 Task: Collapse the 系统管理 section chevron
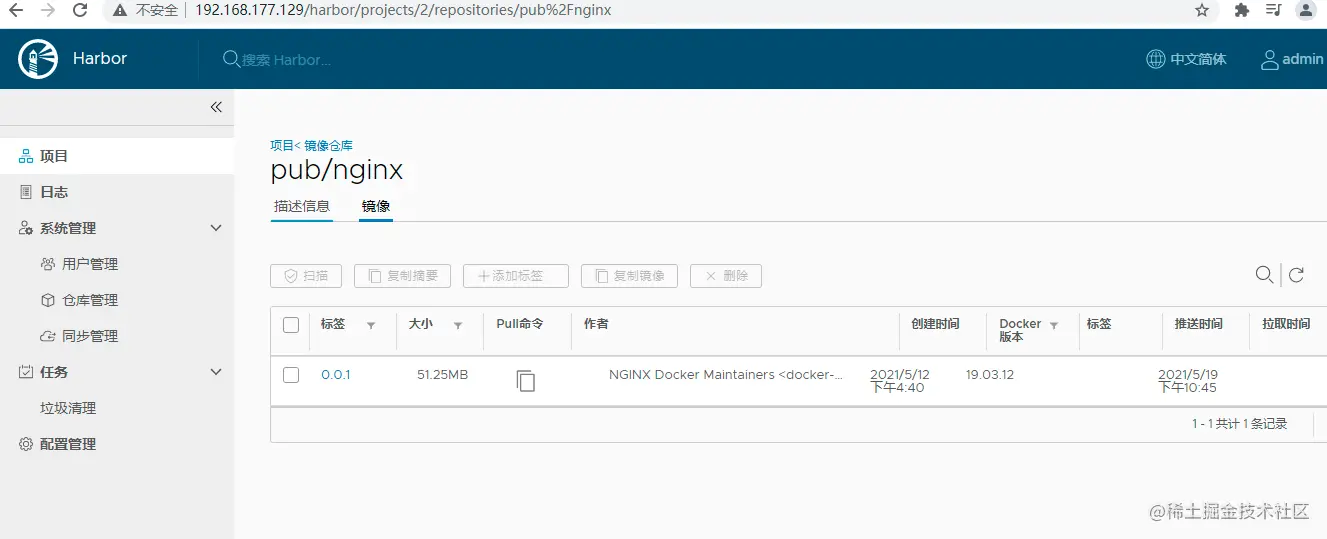216,228
